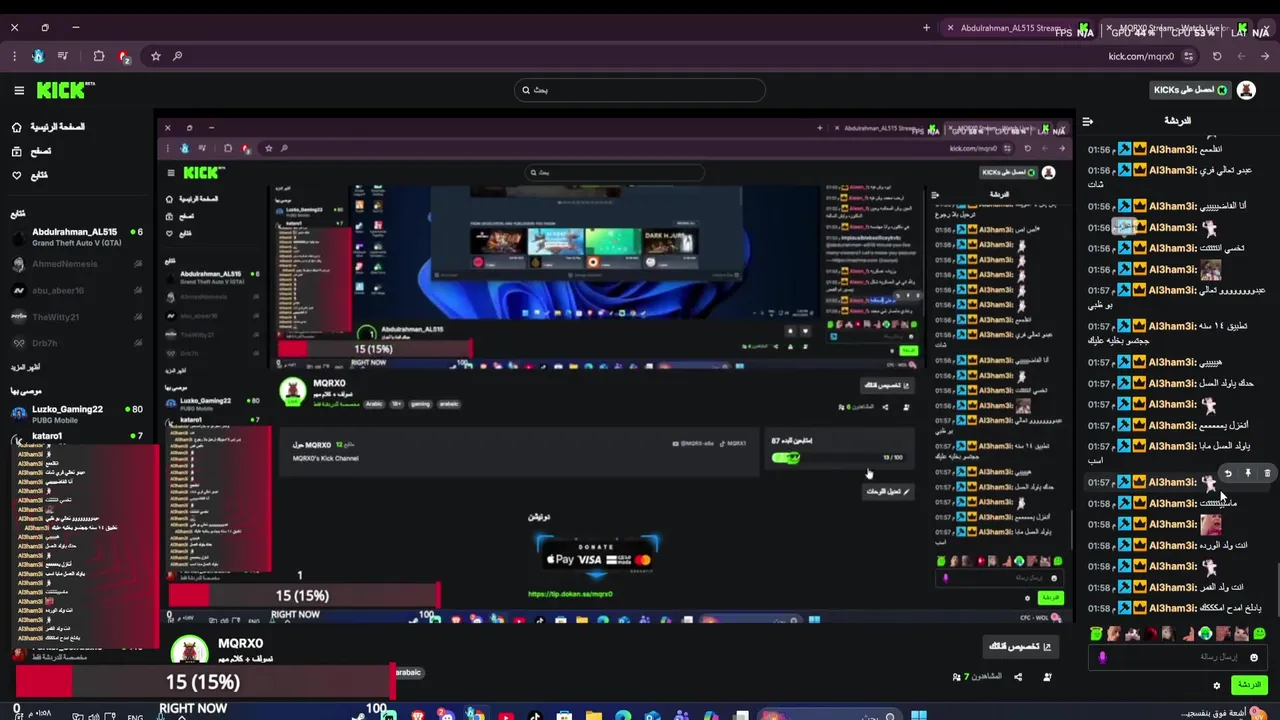Reply to the hovered chat message

pyautogui.click(x=1228, y=474)
